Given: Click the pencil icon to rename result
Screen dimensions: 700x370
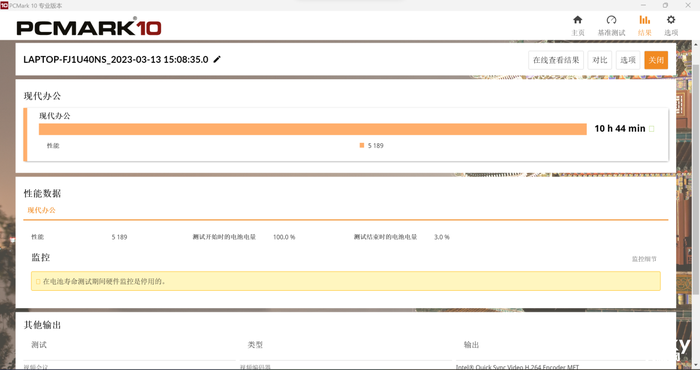Looking at the screenshot, I should pos(217,59).
